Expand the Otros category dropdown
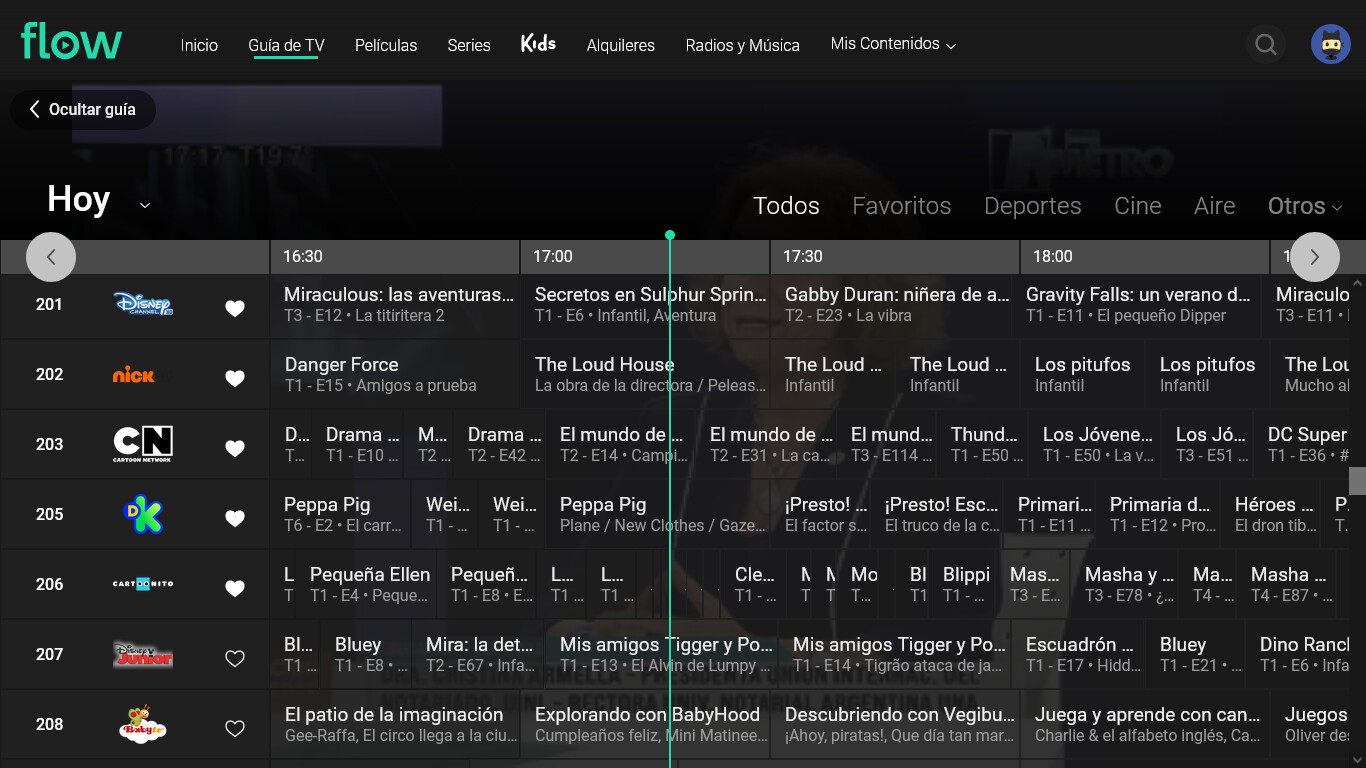This screenshot has width=1366, height=768. (x=1304, y=206)
